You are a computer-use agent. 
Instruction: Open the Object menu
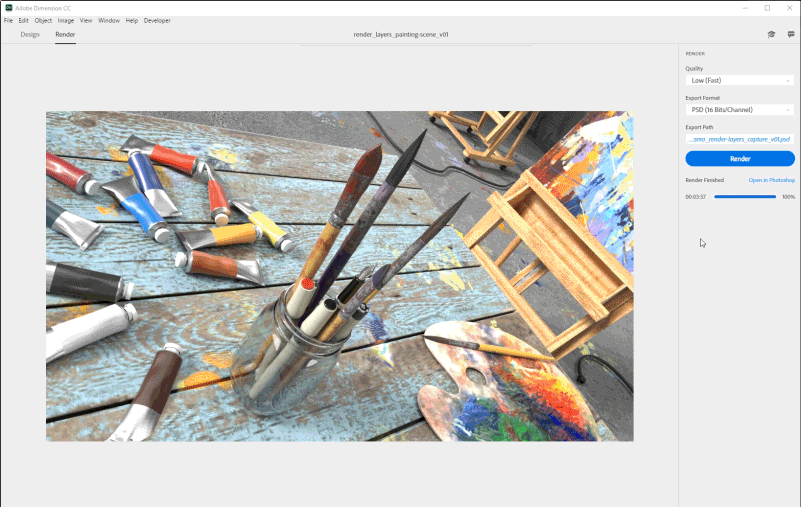(x=43, y=20)
